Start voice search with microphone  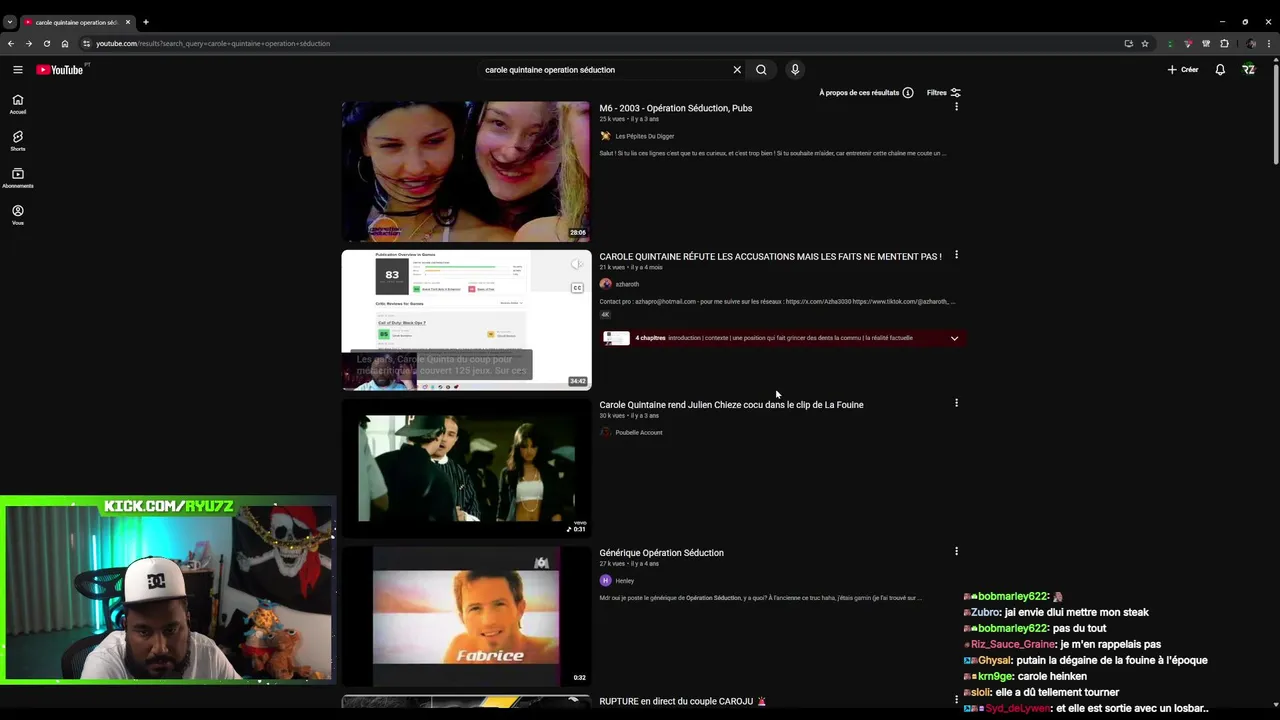tap(795, 70)
